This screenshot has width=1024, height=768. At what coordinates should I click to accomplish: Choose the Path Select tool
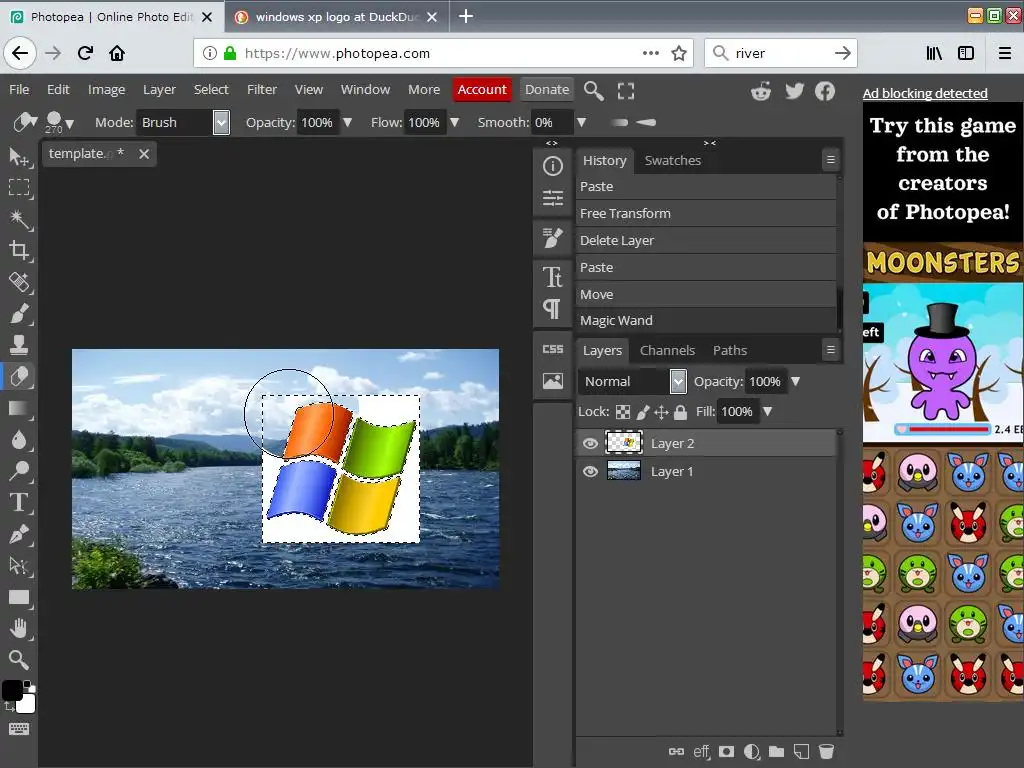click(18, 566)
